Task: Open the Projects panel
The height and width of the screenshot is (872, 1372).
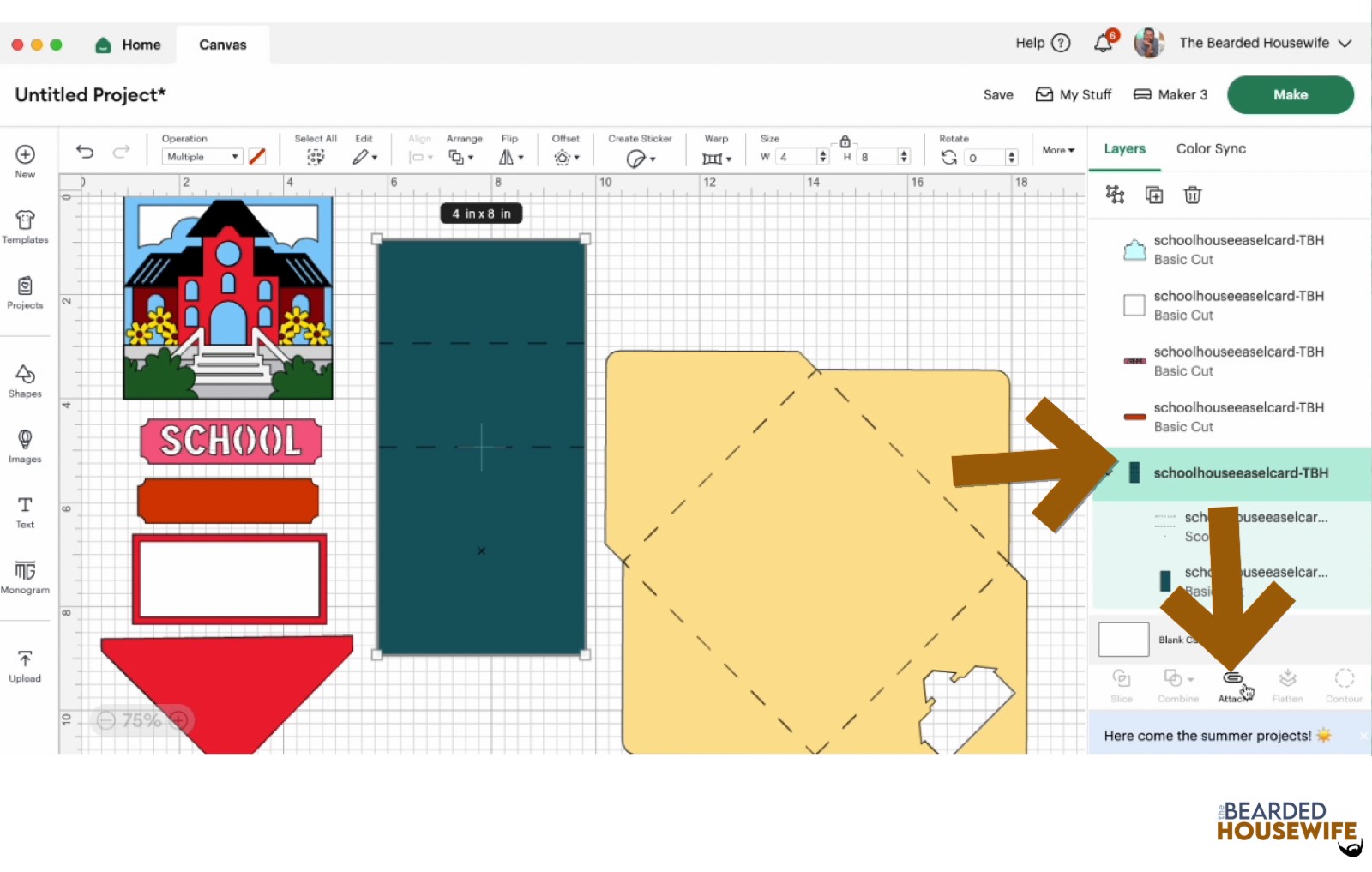Action: coord(25,292)
